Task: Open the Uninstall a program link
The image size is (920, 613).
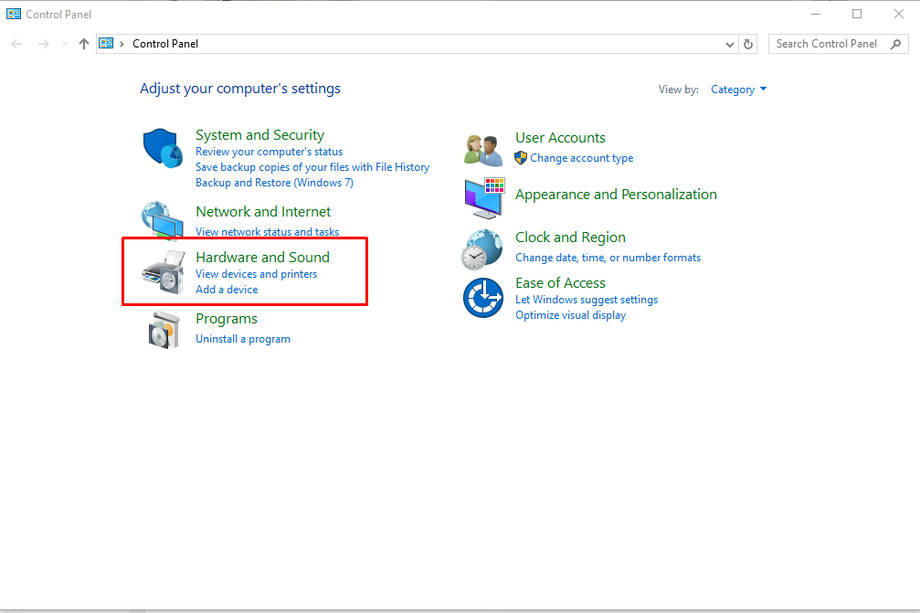Action: 243,339
